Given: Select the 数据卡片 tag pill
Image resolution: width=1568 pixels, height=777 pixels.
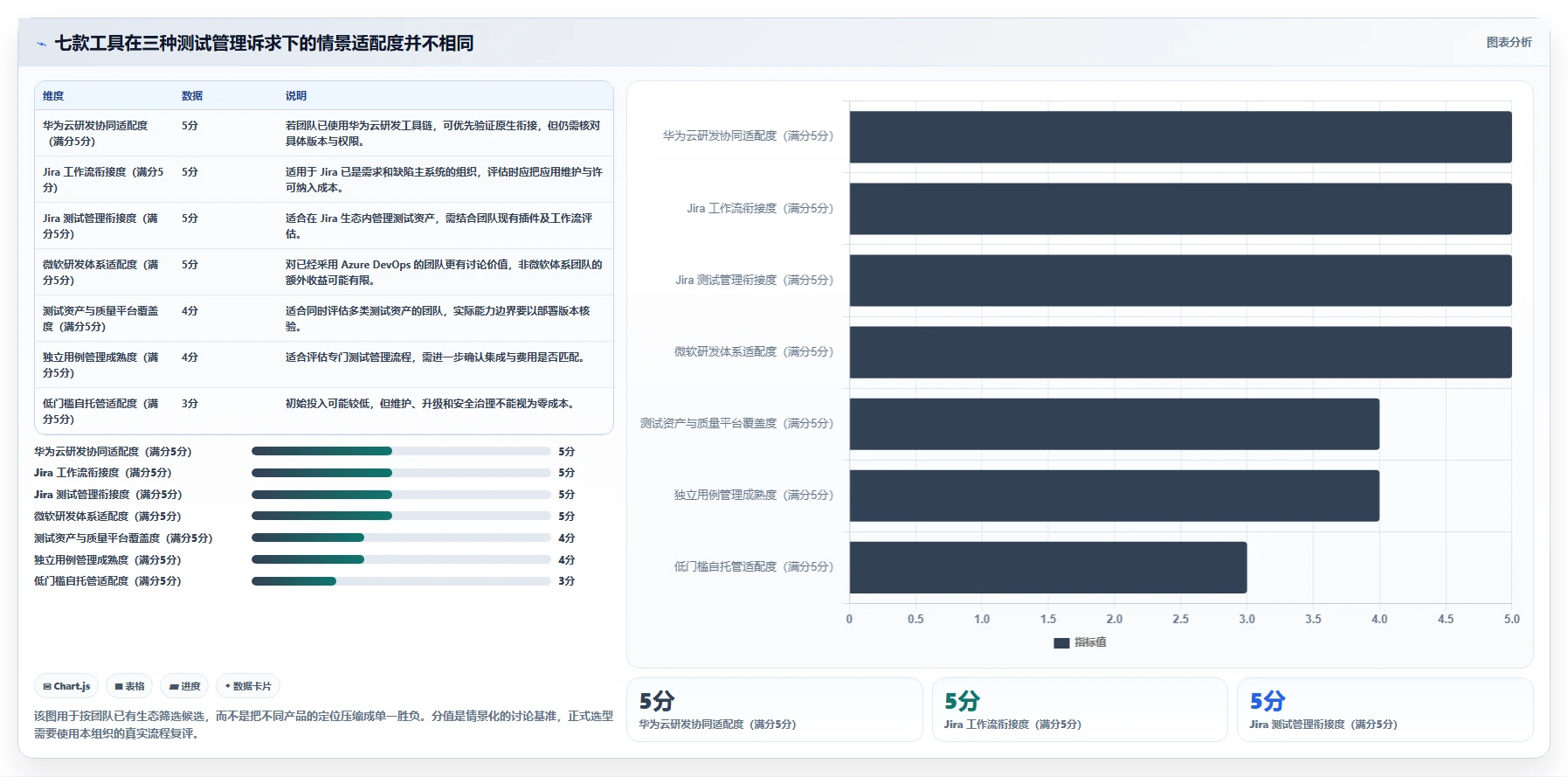Looking at the screenshot, I should click(x=248, y=686).
